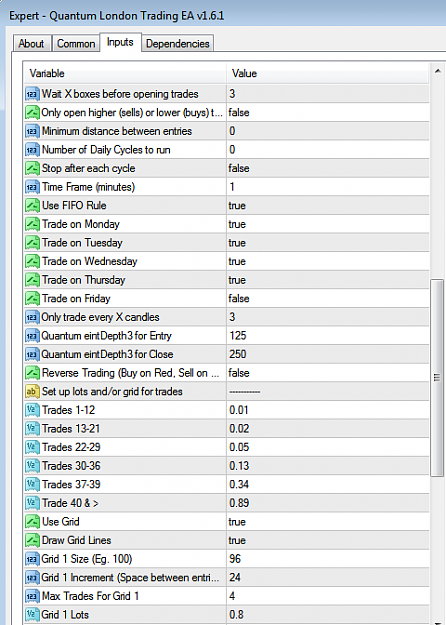This screenshot has height=625, width=446.
Task: Select the false value of Stop after each cycle
Action: click(239, 169)
